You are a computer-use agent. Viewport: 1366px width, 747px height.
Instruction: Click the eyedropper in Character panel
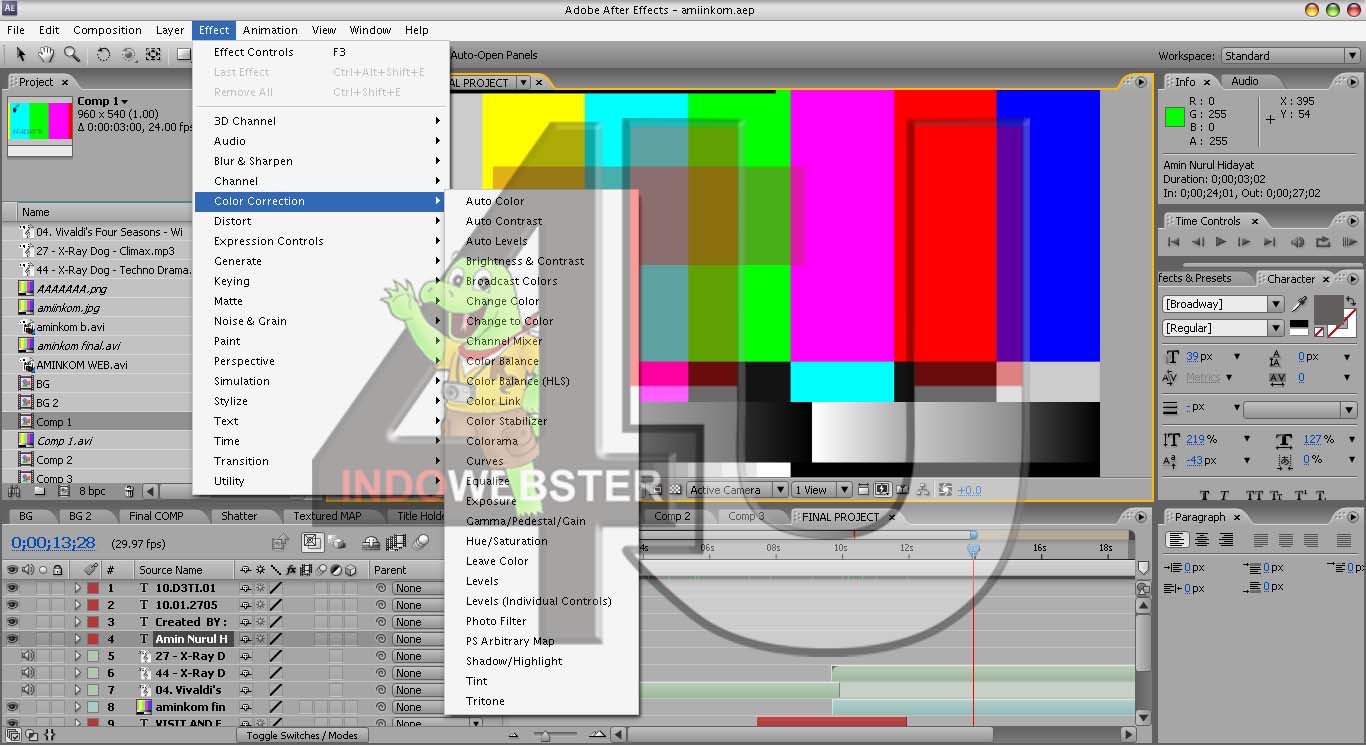coord(1299,304)
